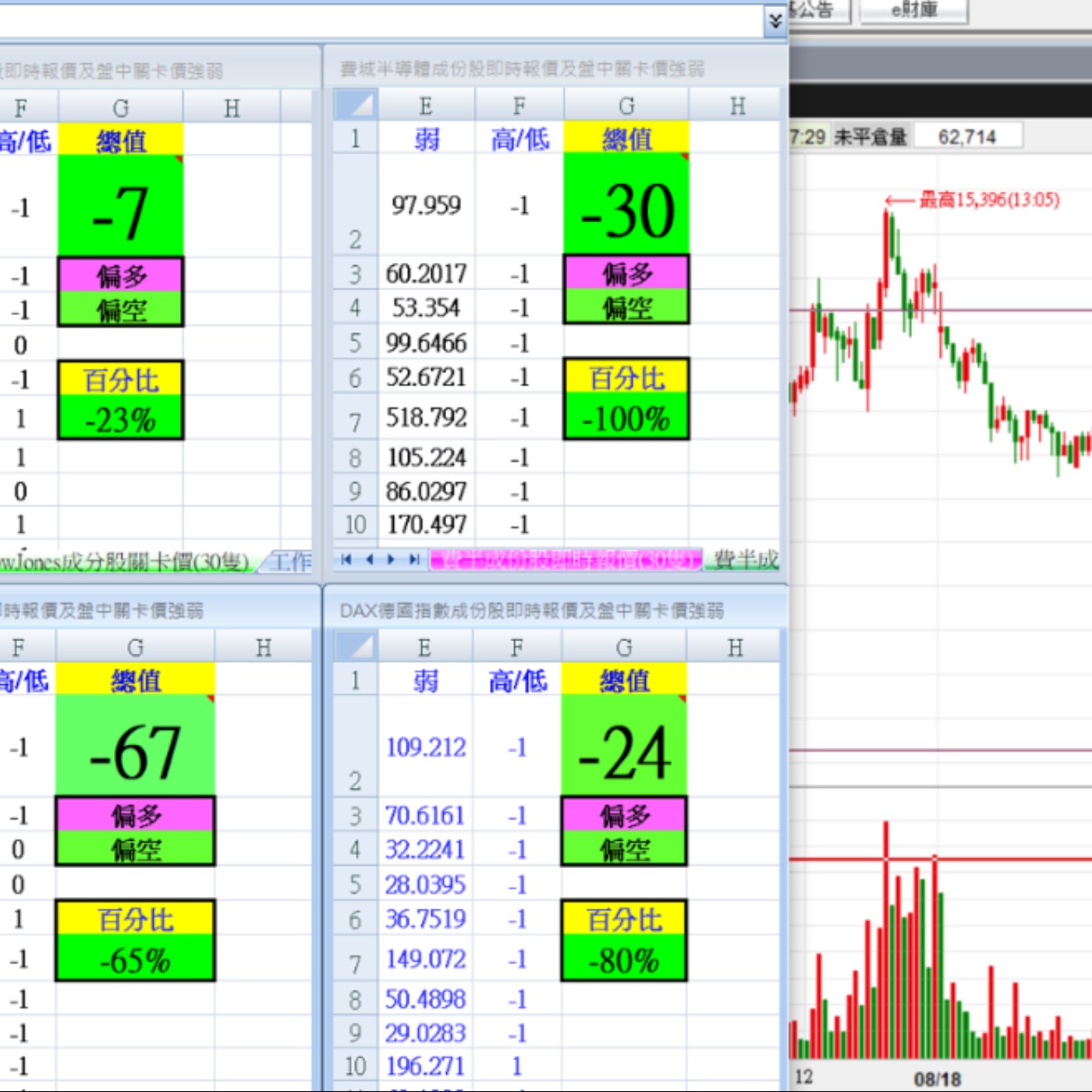The width and height of the screenshot is (1092, 1092).
Task: Select row 5 header in the 費城半導體 pane
Action: click(x=355, y=343)
